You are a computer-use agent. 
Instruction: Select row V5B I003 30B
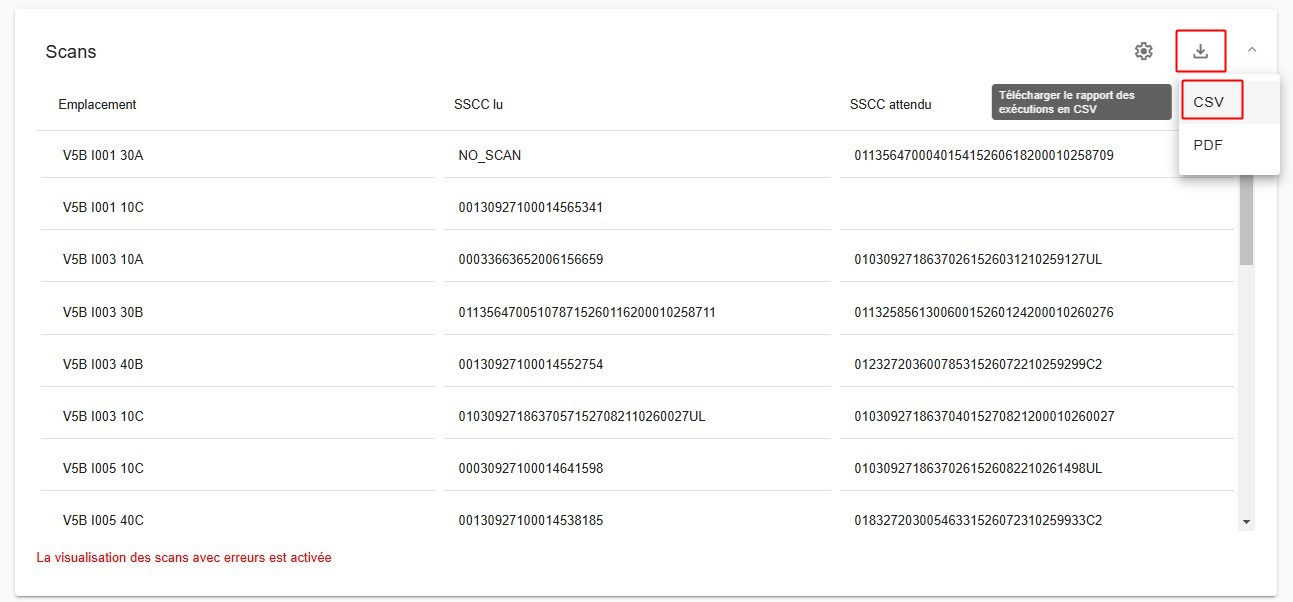click(x=636, y=312)
